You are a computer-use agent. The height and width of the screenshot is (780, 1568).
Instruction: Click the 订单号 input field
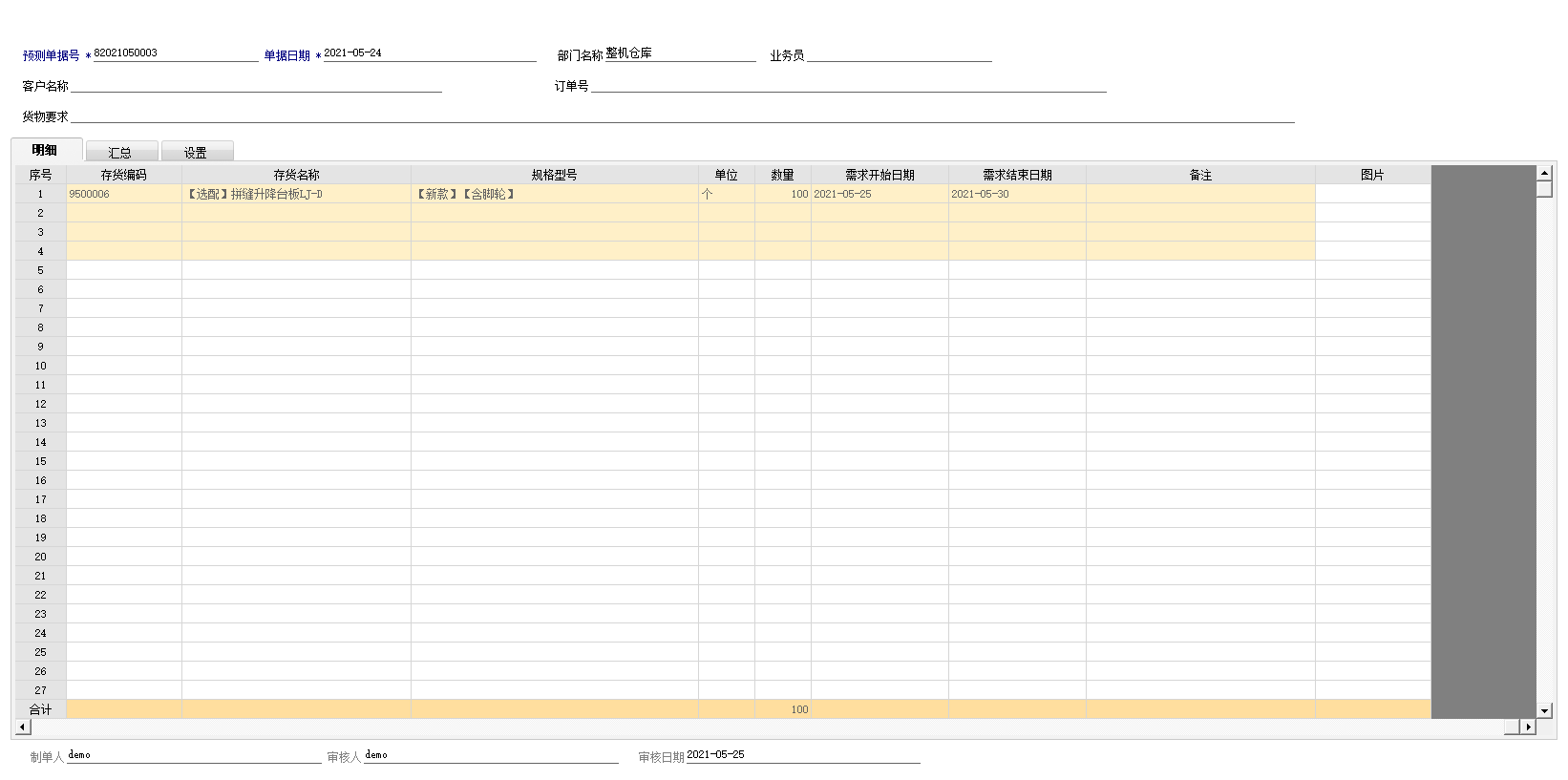click(x=849, y=85)
